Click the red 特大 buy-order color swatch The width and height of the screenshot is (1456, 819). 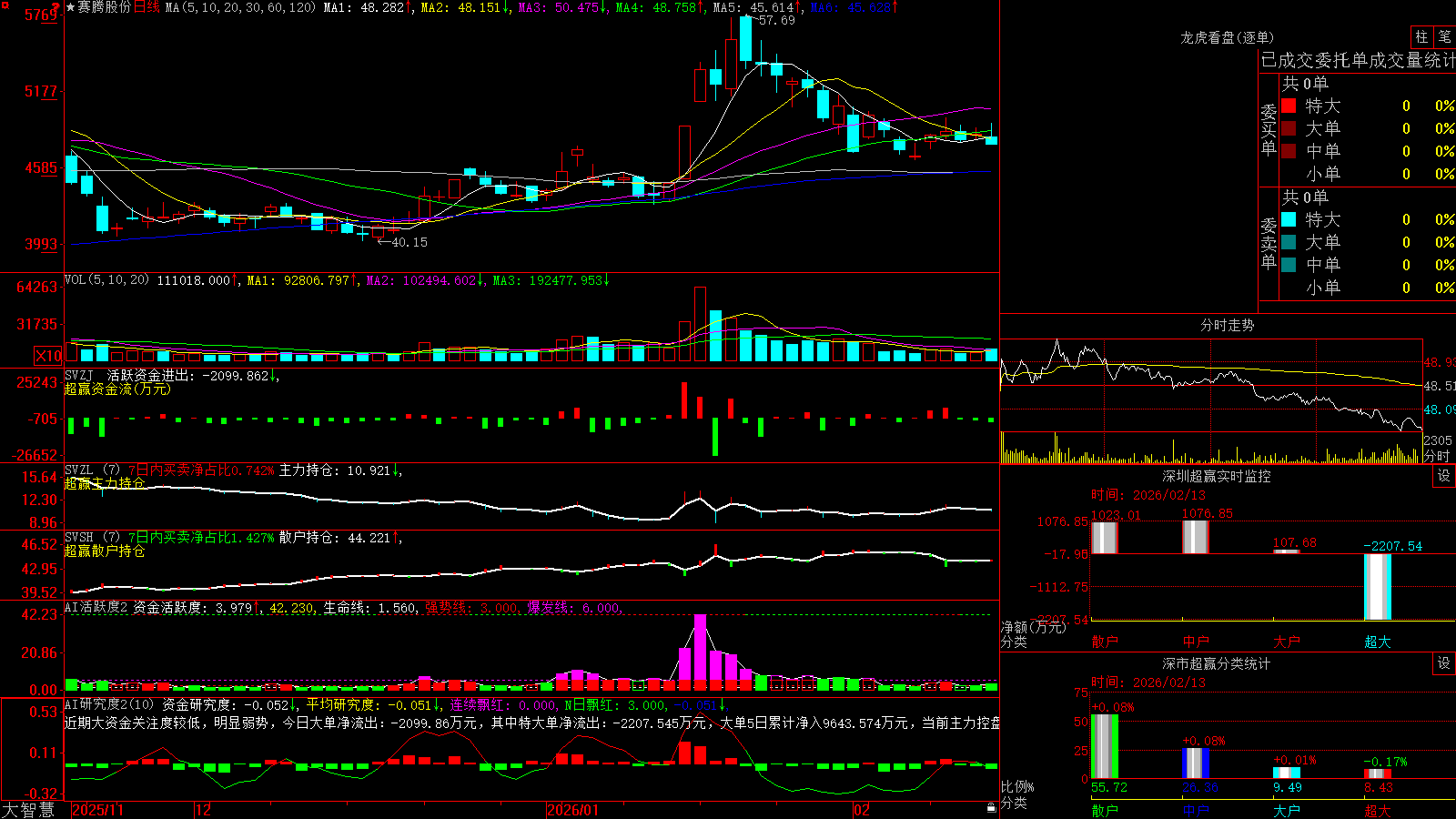(x=1289, y=106)
